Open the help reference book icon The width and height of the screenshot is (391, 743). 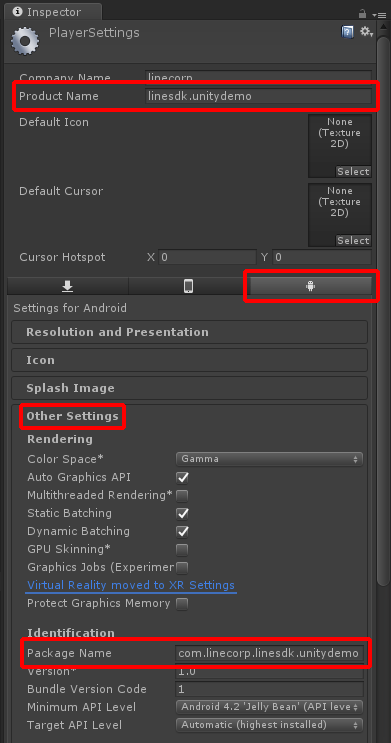coord(347,32)
